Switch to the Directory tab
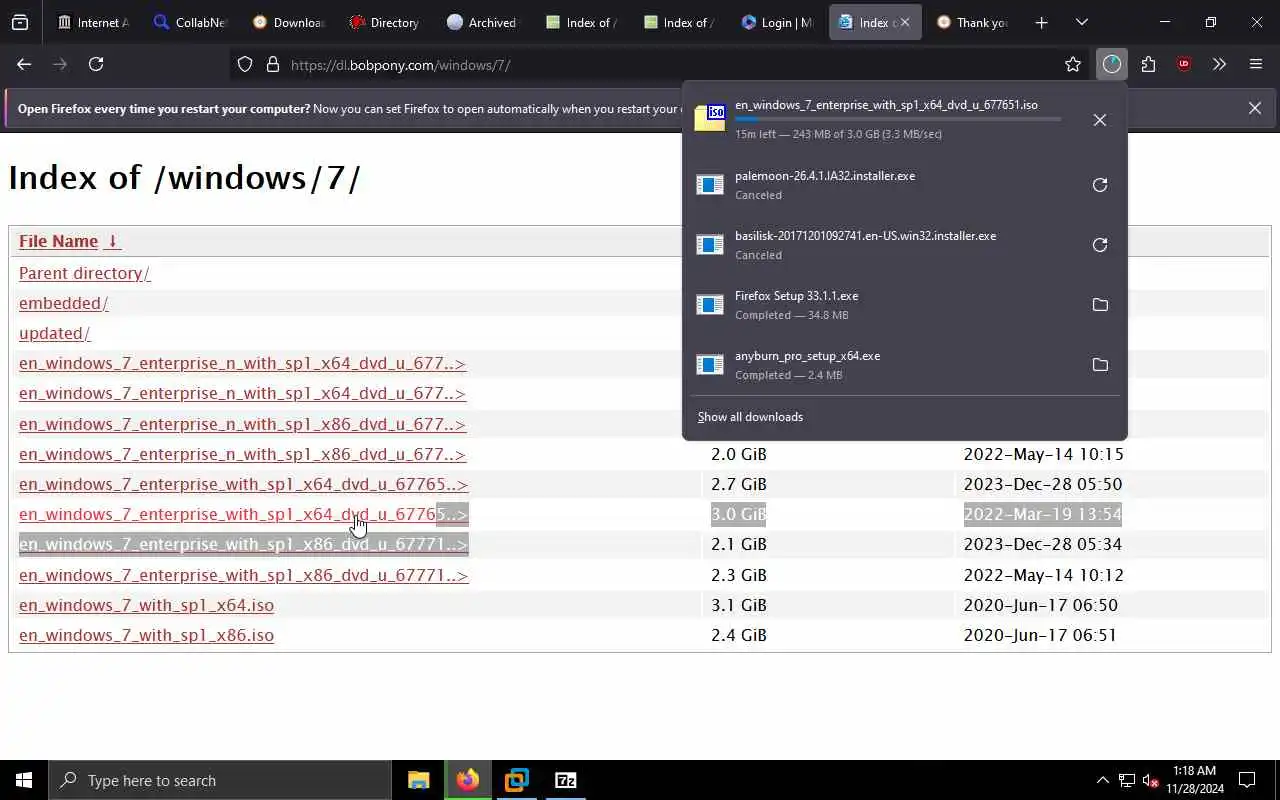The image size is (1280, 800). click(386, 22)
